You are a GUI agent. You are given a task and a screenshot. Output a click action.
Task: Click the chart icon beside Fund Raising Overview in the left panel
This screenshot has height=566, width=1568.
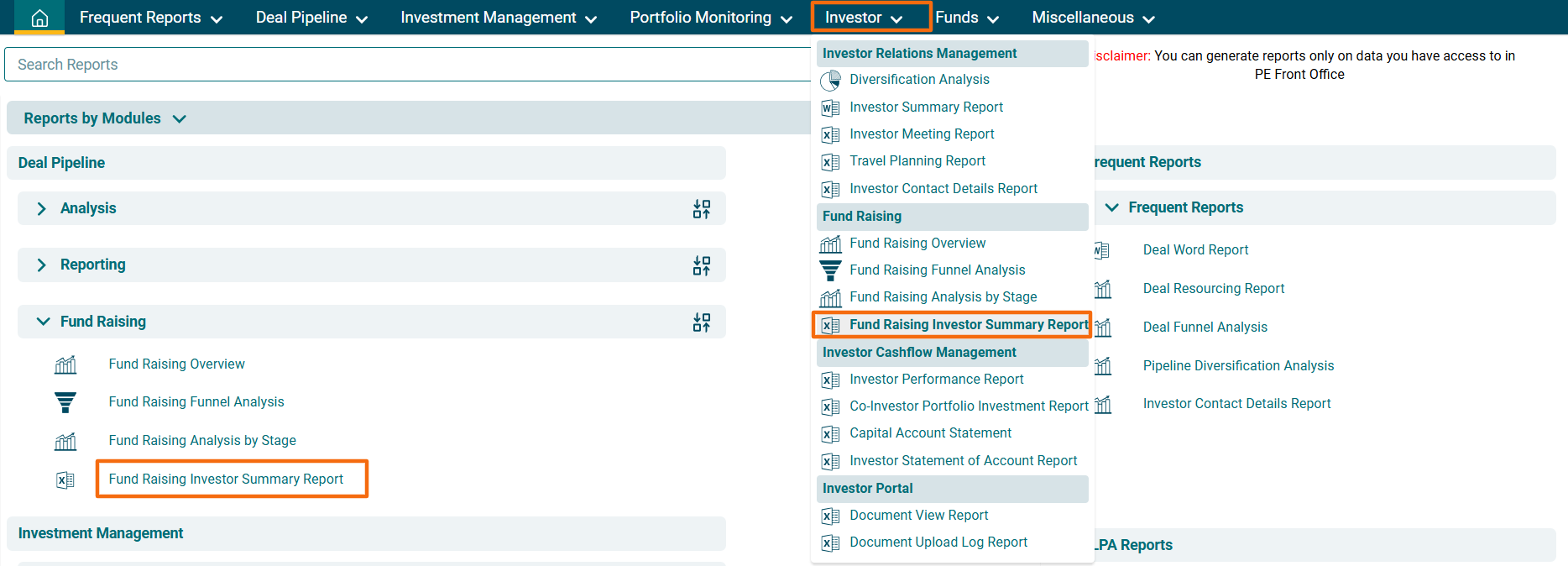pos(65,365)
